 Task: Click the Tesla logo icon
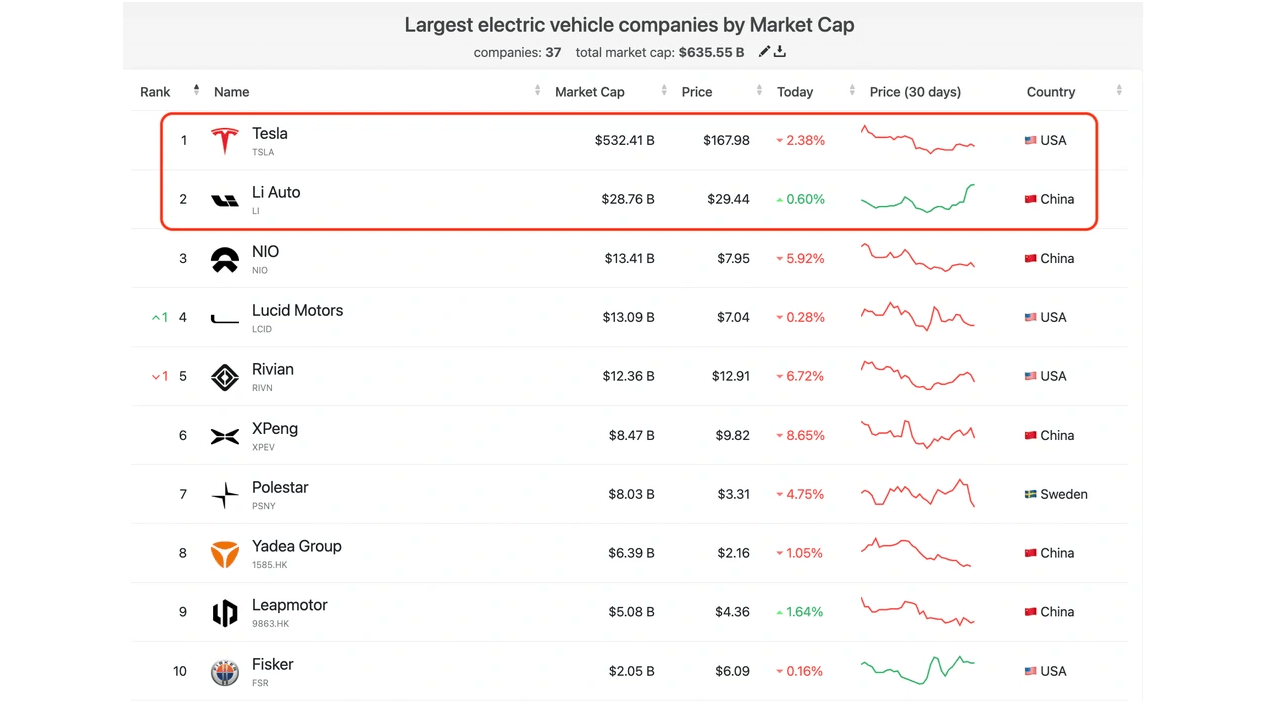point(225,141)
